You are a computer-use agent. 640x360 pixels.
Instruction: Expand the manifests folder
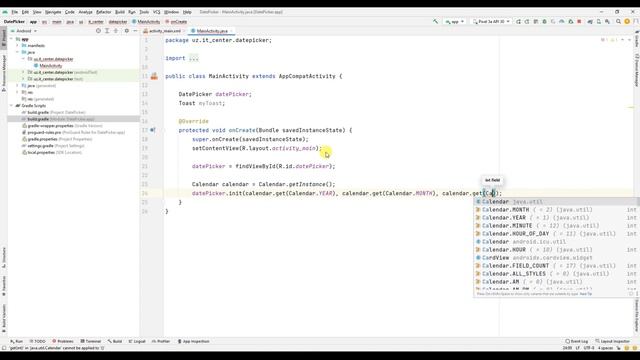tap(18, 46)
